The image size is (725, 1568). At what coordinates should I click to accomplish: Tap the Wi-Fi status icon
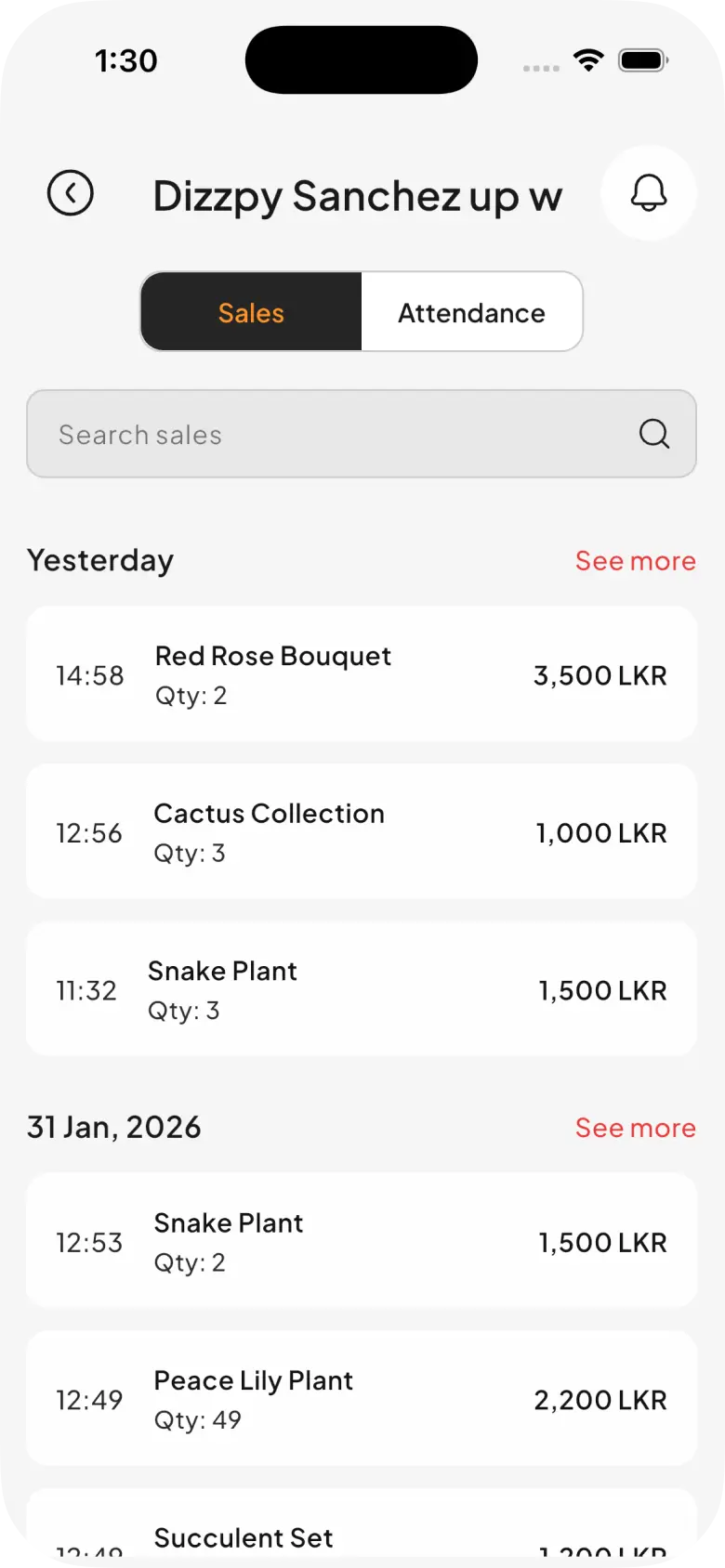click(587, 61)
